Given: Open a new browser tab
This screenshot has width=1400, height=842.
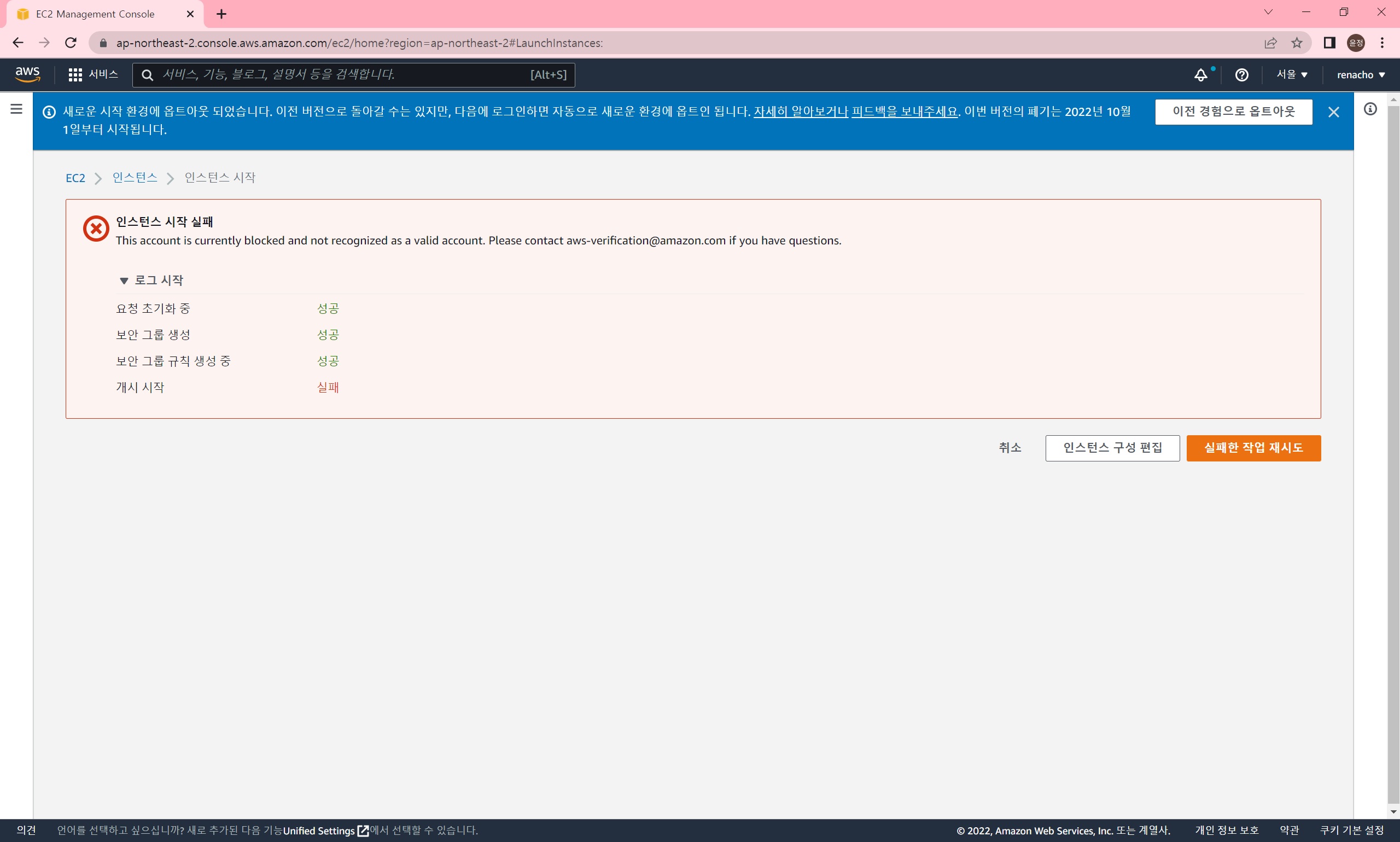Looking at the screenshot, I should pyautogui.click(x=221, y=14).
